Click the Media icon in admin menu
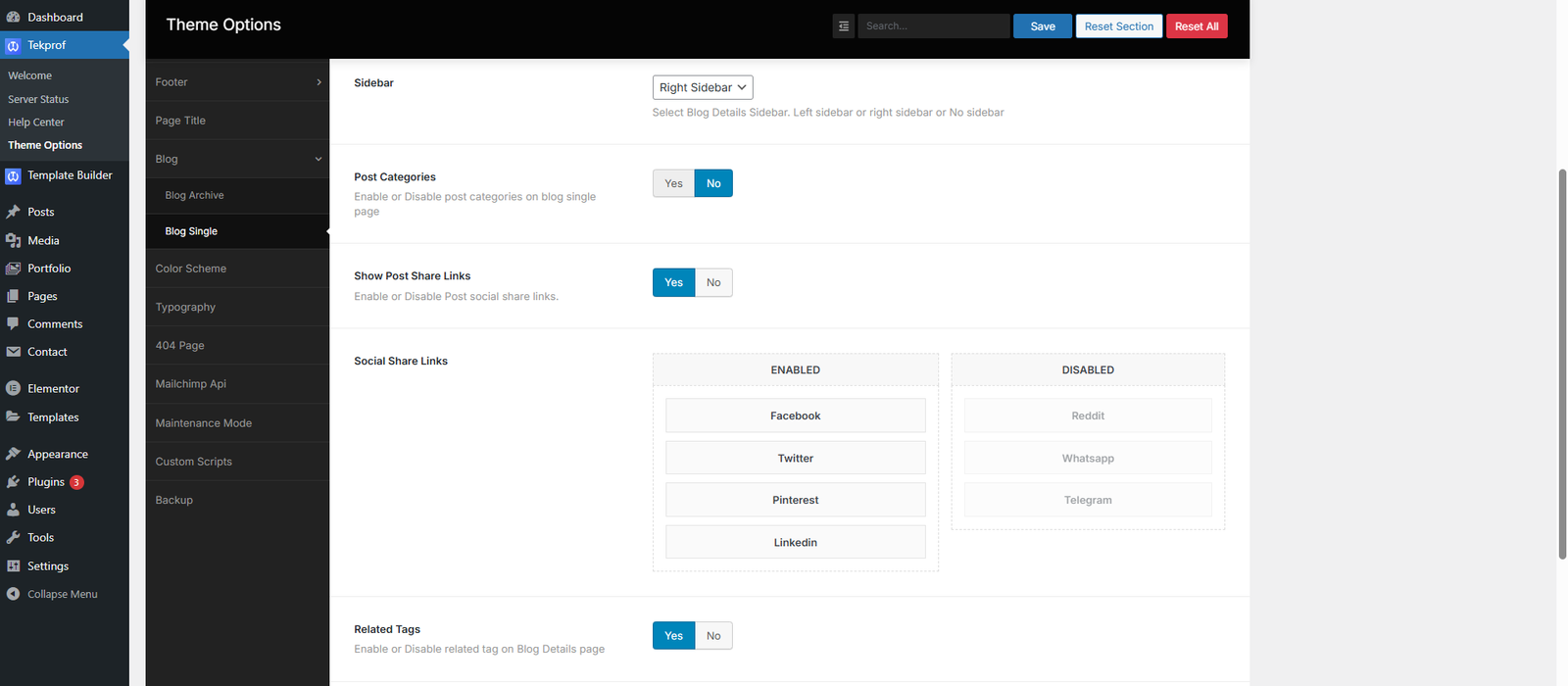The image size is (1568, 686). tap(13, 241)
